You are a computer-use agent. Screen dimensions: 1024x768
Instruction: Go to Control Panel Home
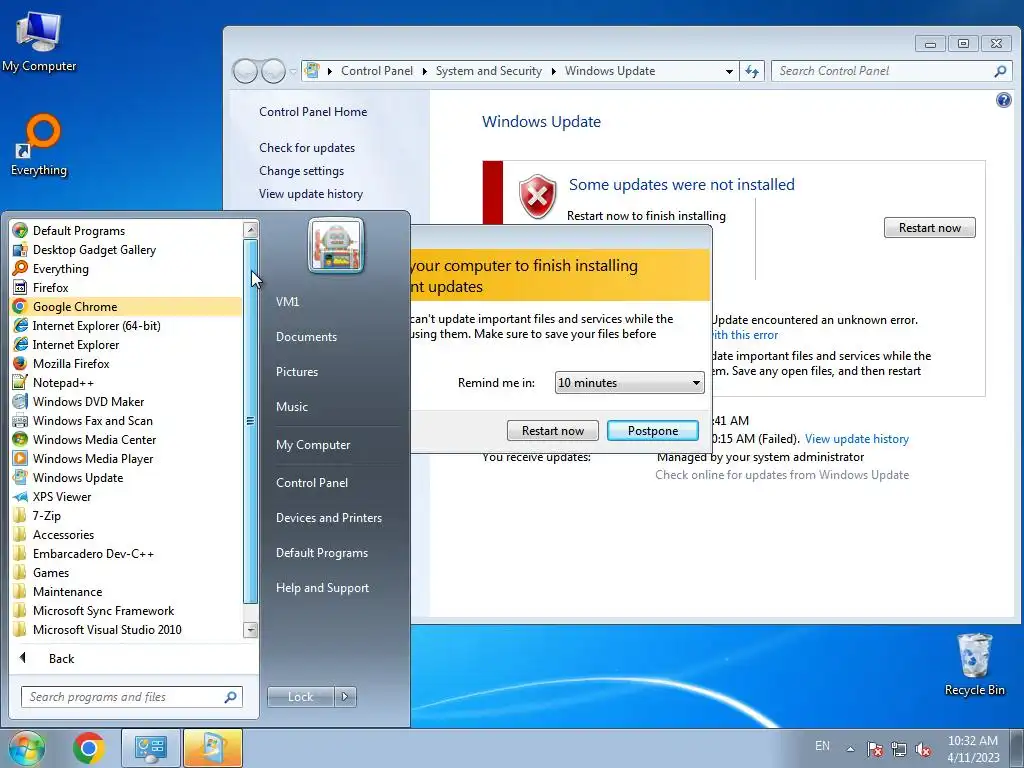pos(313,112)
